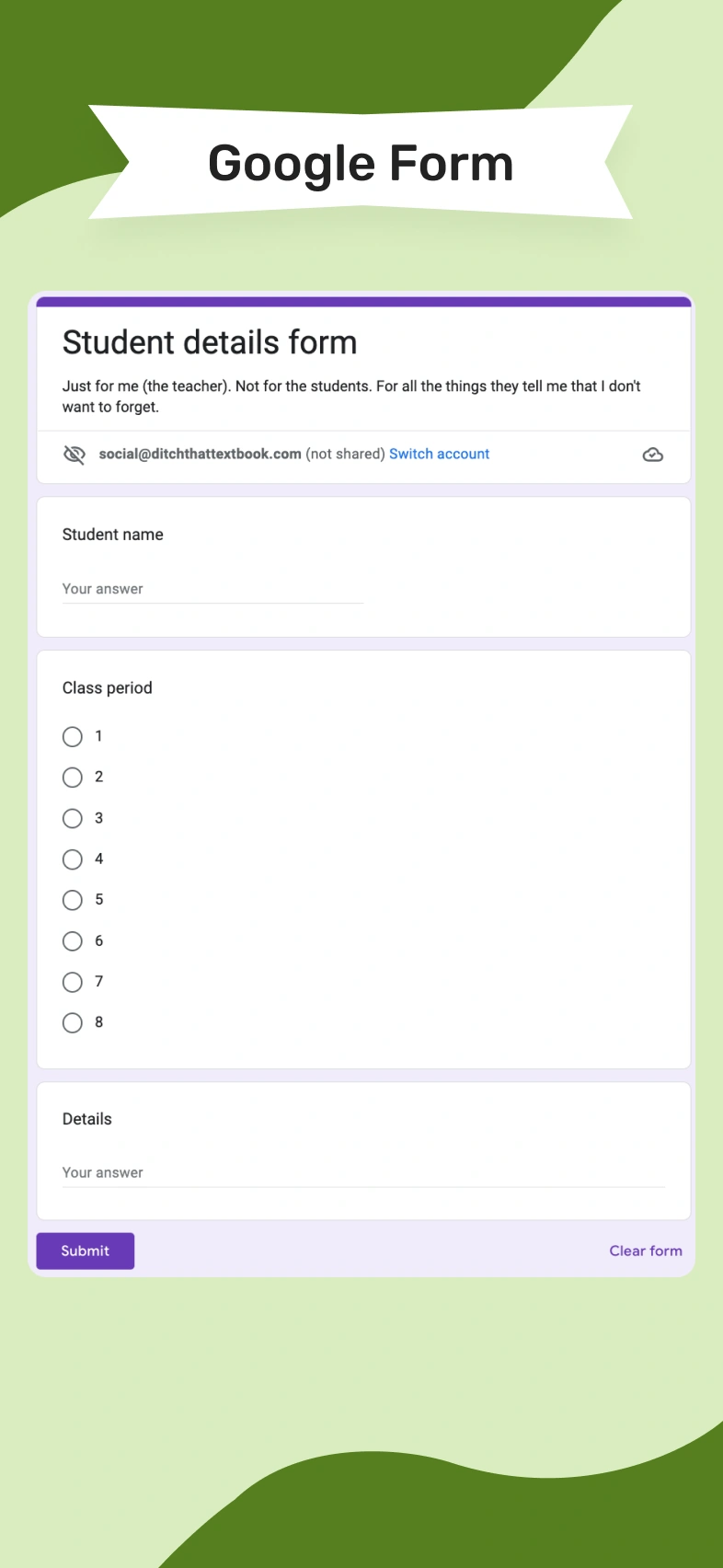Pick class period 8

pos(73,1022)
